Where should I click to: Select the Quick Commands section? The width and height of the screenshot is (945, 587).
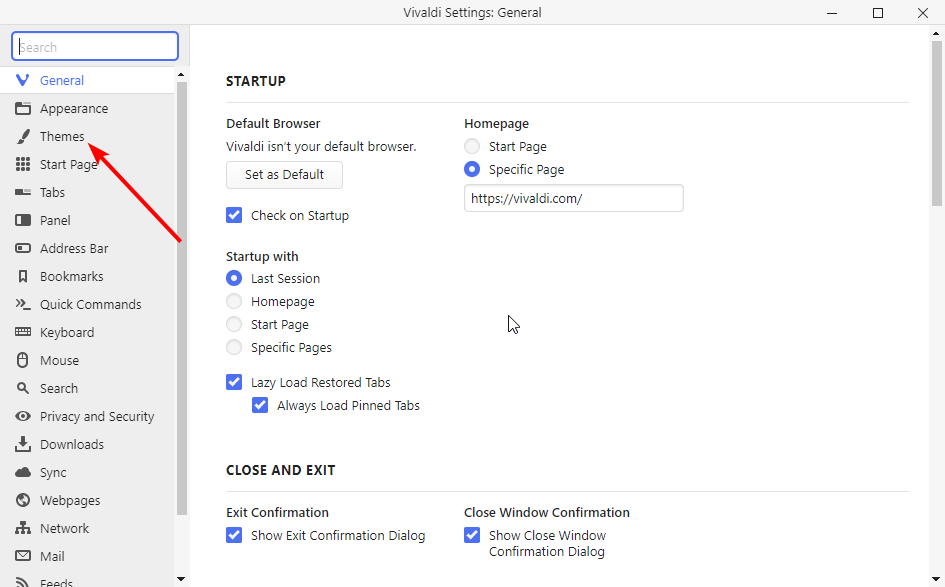(x=87, y=304)
